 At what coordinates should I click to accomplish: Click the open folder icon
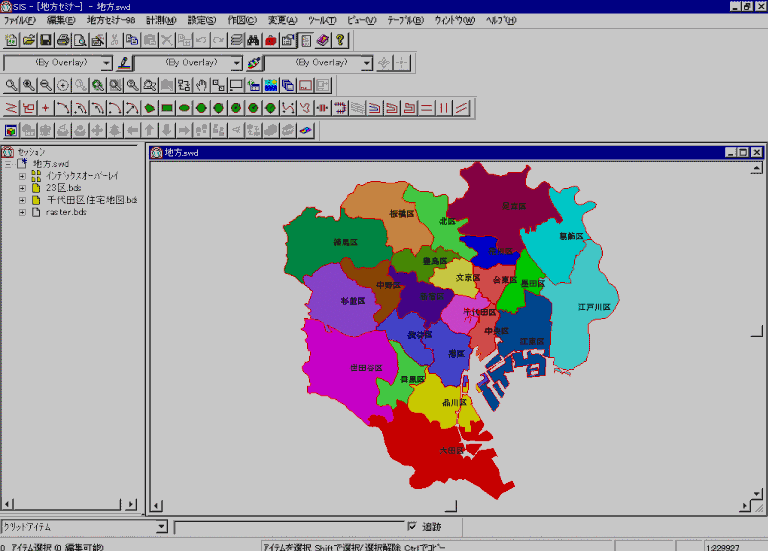pos(29,40)
